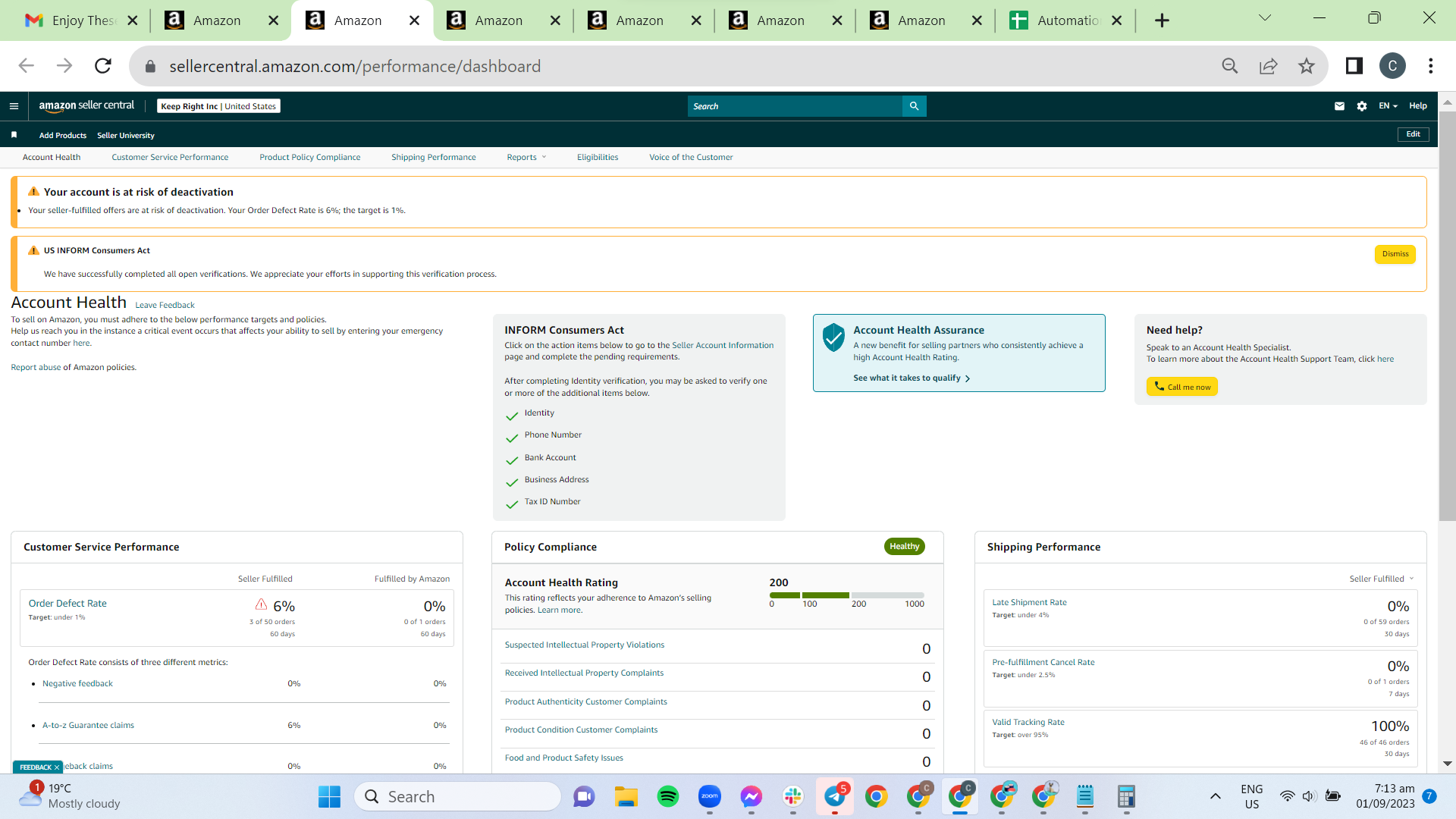Dismiss the US INFORM Consumers Act notice

pos(1395,254)
